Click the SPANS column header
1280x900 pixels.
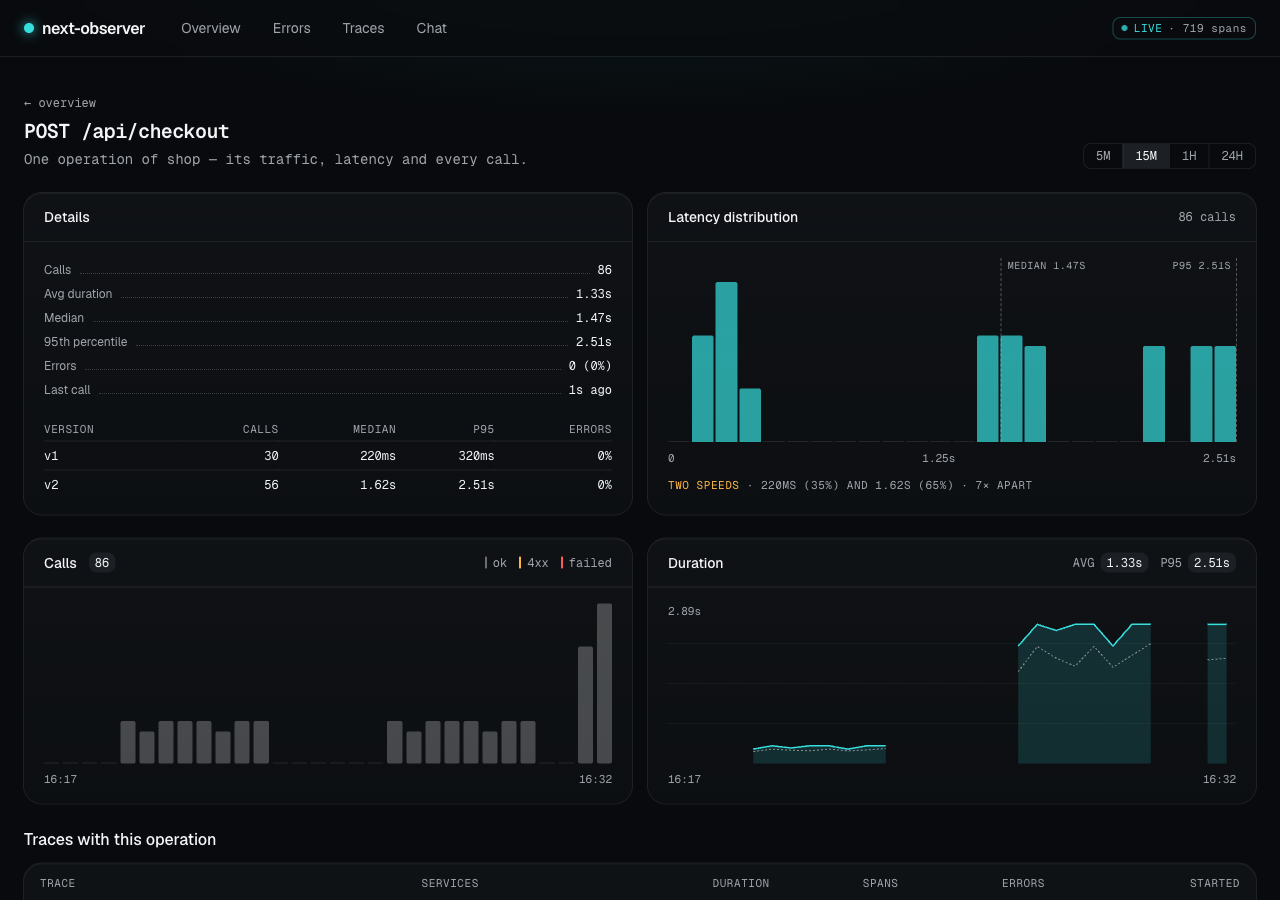[880, 883]
